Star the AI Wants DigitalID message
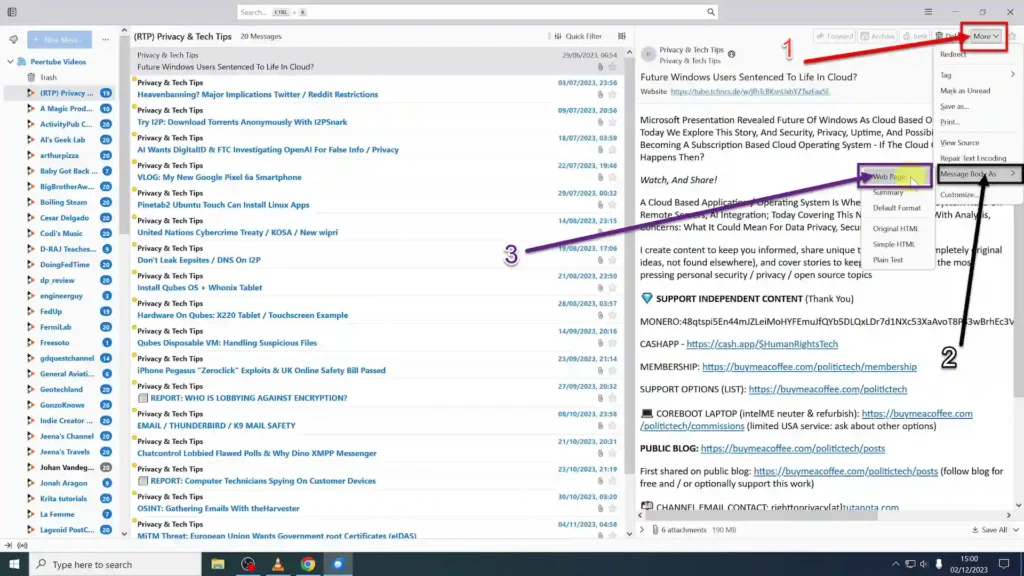 click(612, 150)
